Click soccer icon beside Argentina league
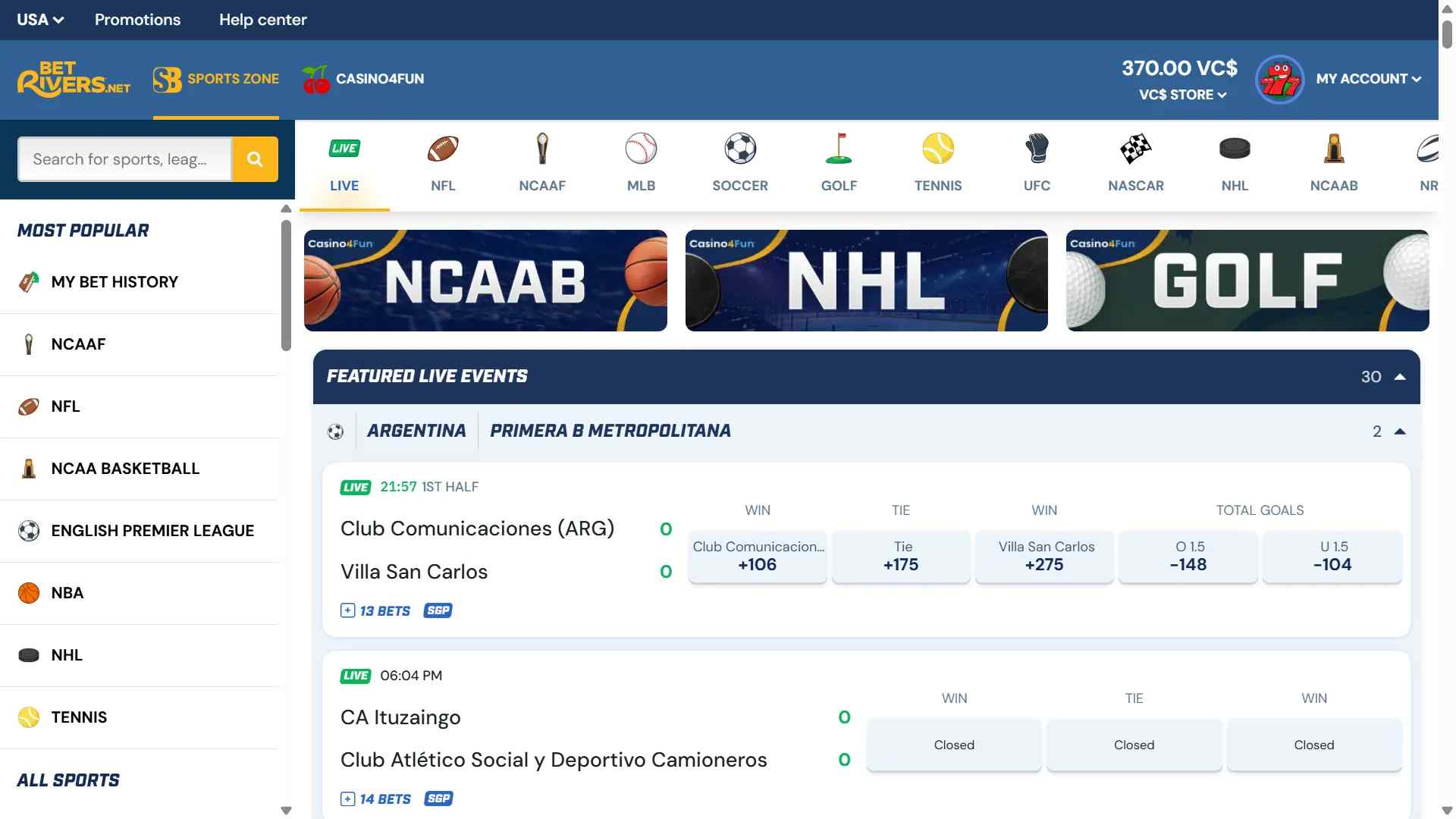Screen dimensions: 1456x819 tap(335, 431)
